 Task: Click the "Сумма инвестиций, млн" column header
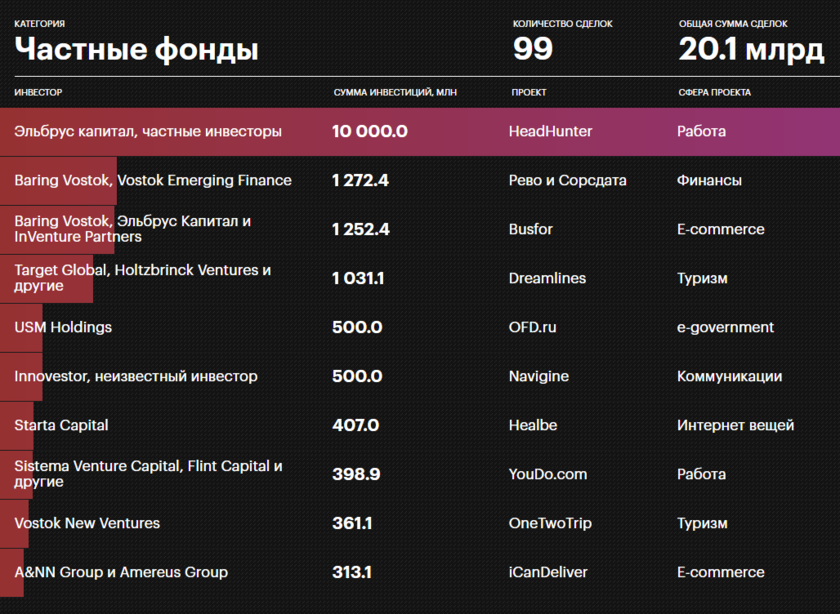pyautogui.click(x=395, y=92)
